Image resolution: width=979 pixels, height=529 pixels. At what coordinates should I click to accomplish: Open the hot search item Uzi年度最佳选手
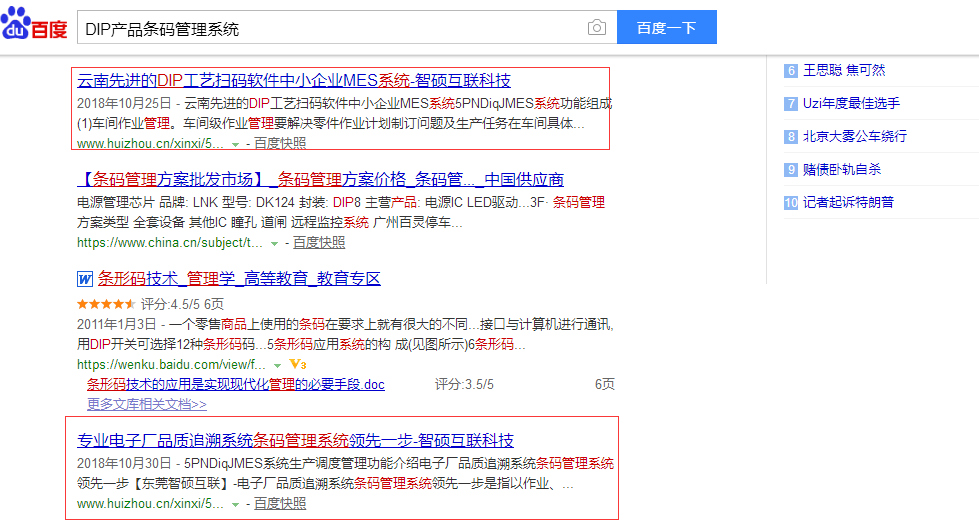(851, 103)
